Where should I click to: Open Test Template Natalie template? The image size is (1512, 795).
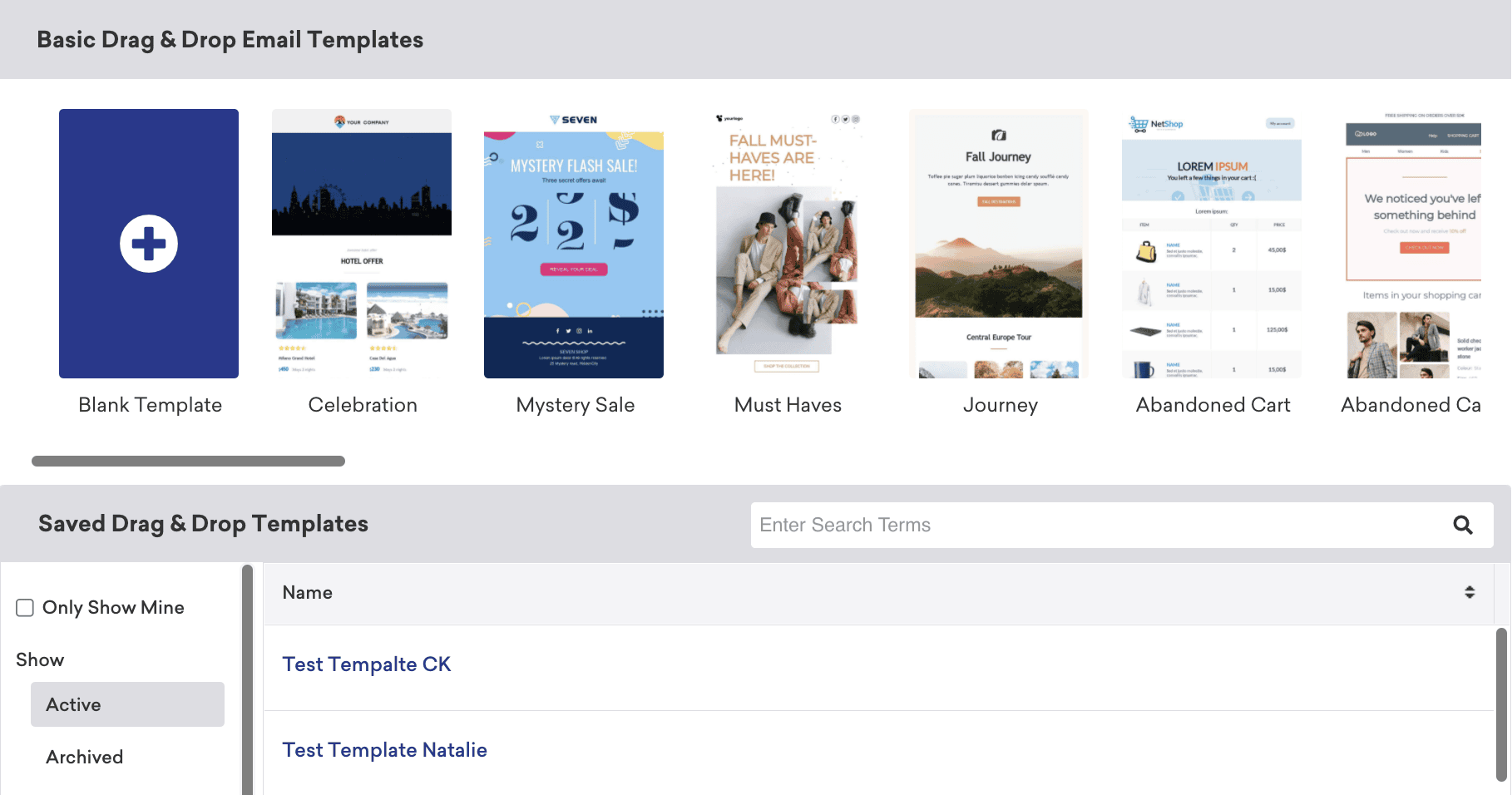coord(384,750)
